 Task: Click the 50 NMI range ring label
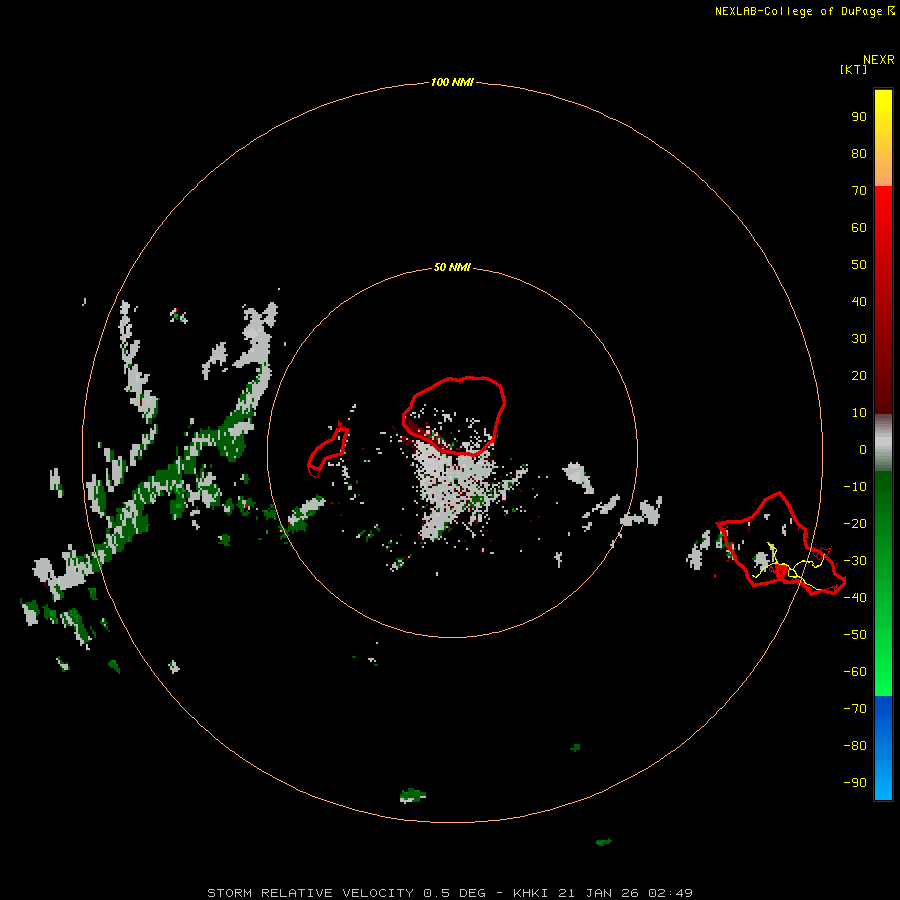tap(452, 267)
